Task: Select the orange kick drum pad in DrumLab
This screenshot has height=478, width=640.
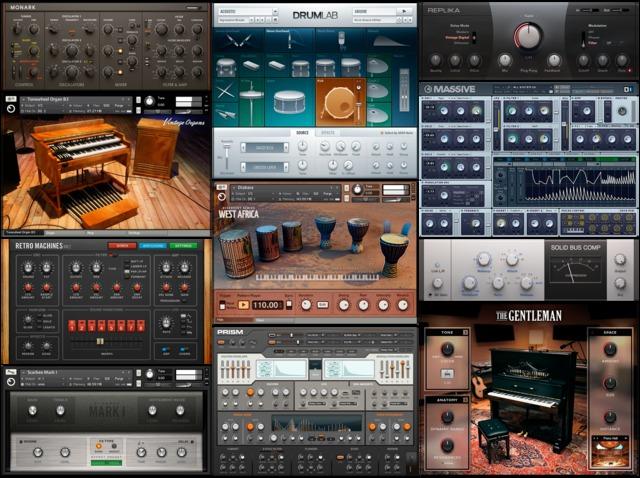Action: tap(340, 102)
